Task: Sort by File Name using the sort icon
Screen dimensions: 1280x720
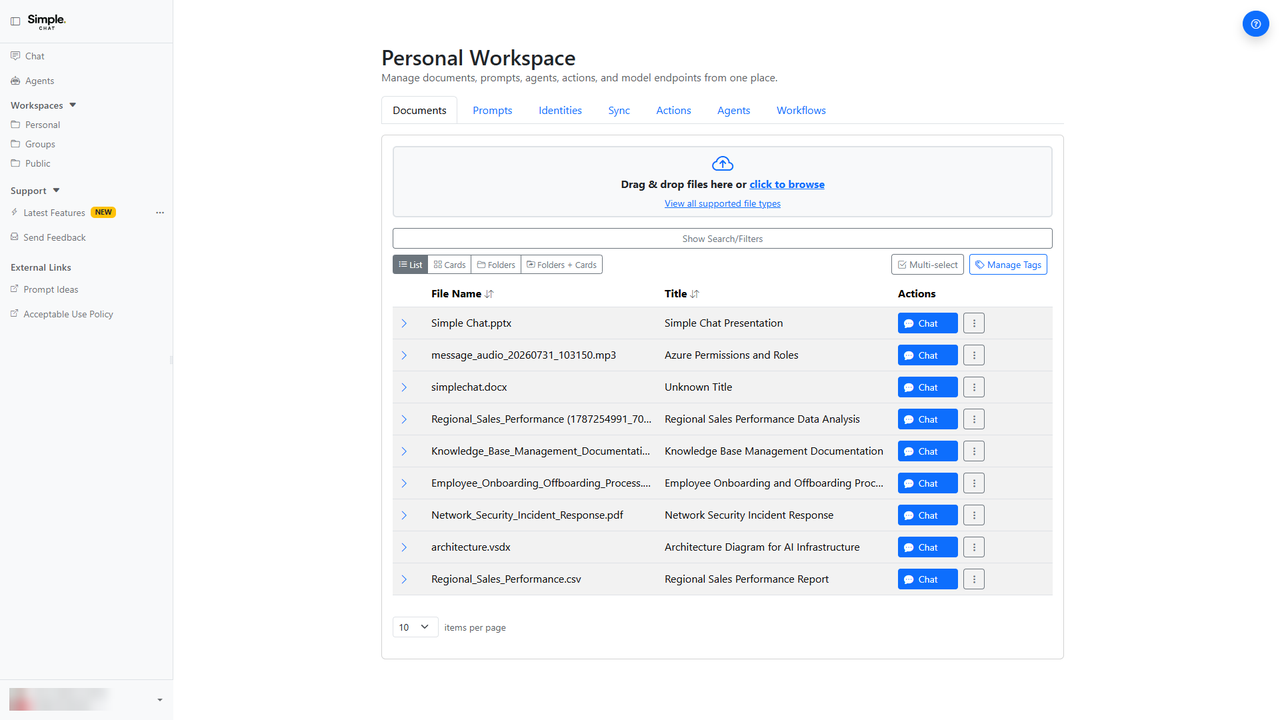Action: 490,294
